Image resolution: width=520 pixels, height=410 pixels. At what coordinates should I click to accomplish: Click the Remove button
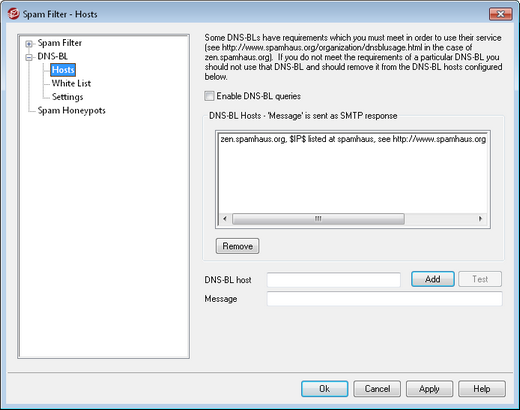coord(237,246)
